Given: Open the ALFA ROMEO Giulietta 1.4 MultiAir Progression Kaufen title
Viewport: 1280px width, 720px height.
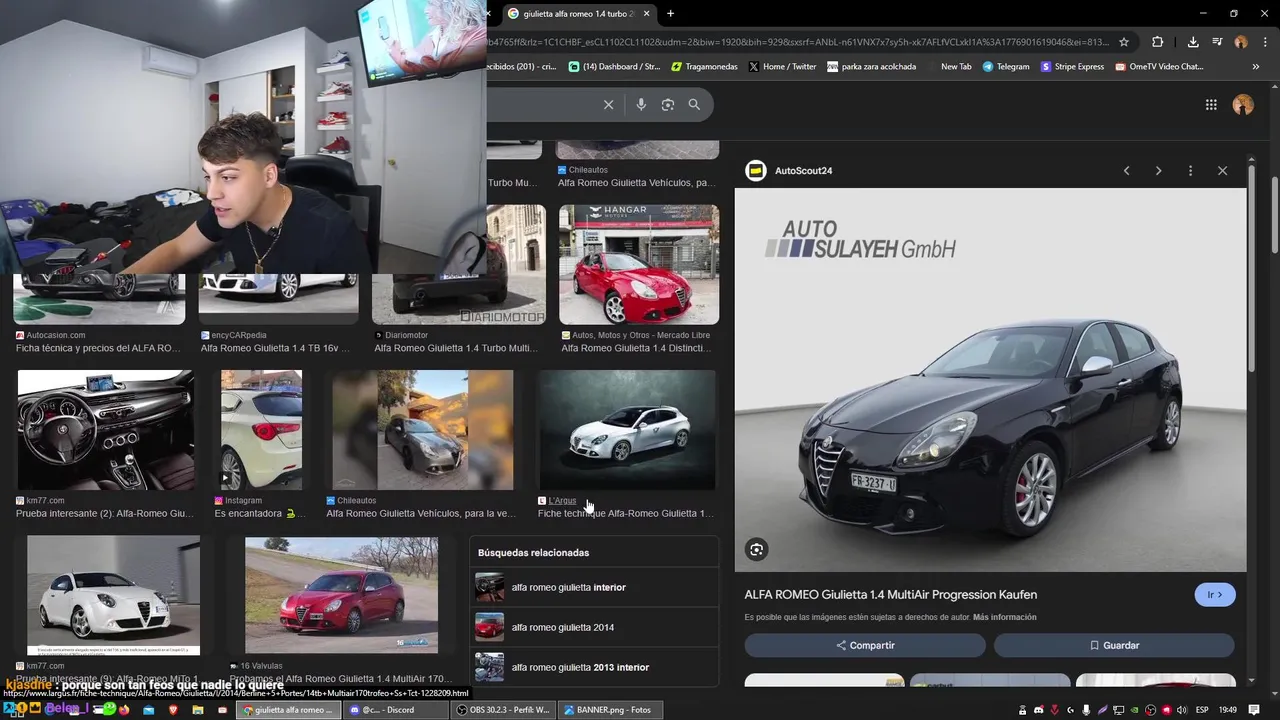Looking at the screenshot, I should click(x=890, y=594).
